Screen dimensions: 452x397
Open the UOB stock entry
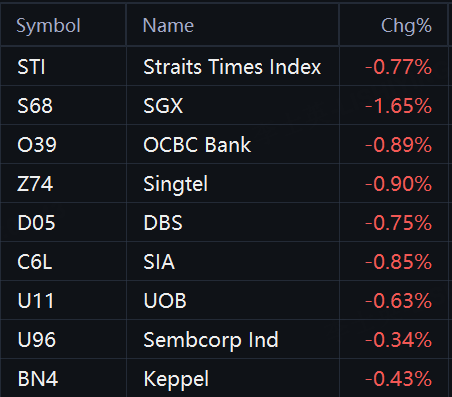(x=165, y=301)
